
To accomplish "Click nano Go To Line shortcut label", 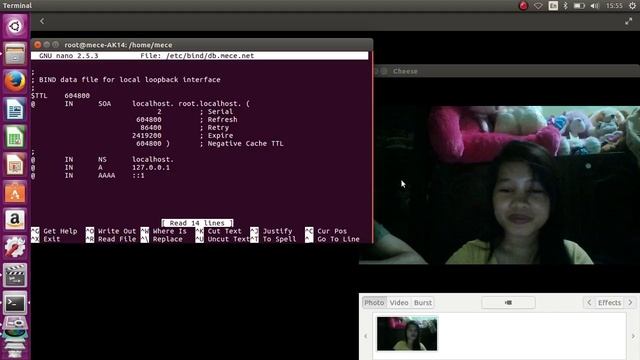I will coord(338,239).
